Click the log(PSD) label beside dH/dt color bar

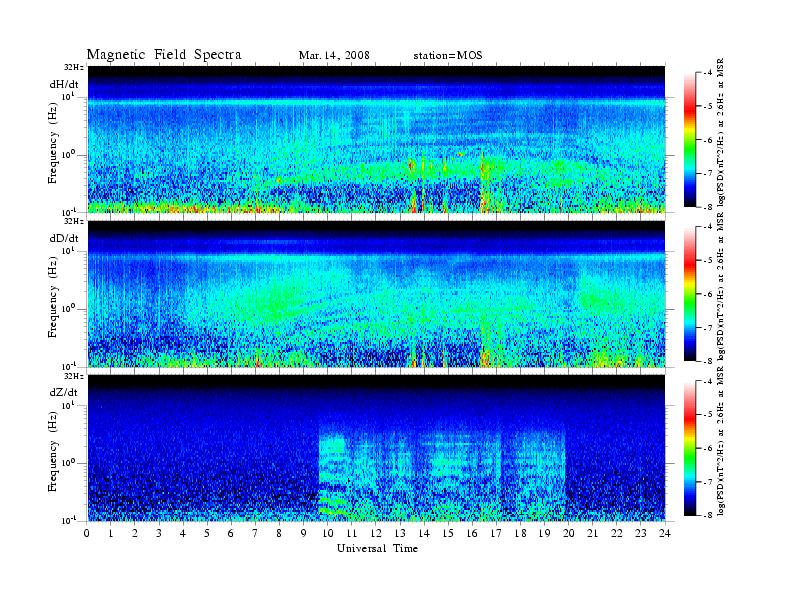click(721, 132)
